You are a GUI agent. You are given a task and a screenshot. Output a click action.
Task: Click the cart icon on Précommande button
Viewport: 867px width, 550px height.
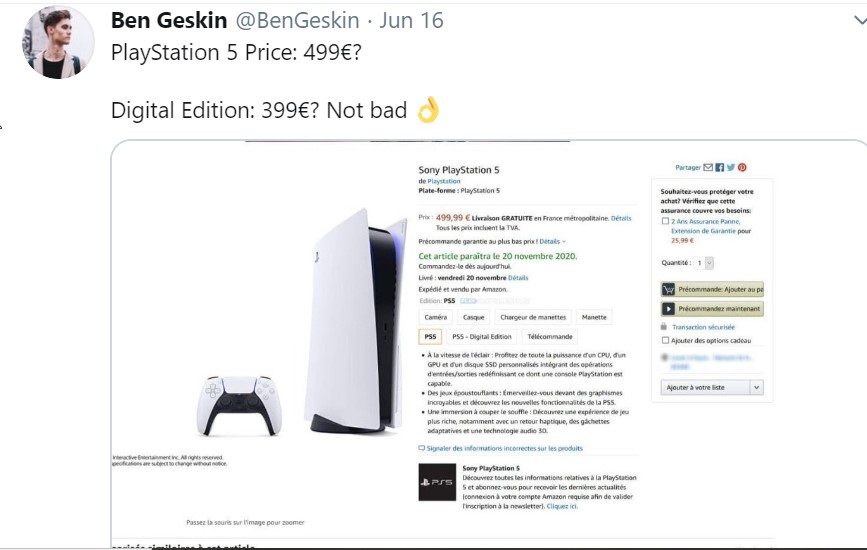tap(668, 289)
